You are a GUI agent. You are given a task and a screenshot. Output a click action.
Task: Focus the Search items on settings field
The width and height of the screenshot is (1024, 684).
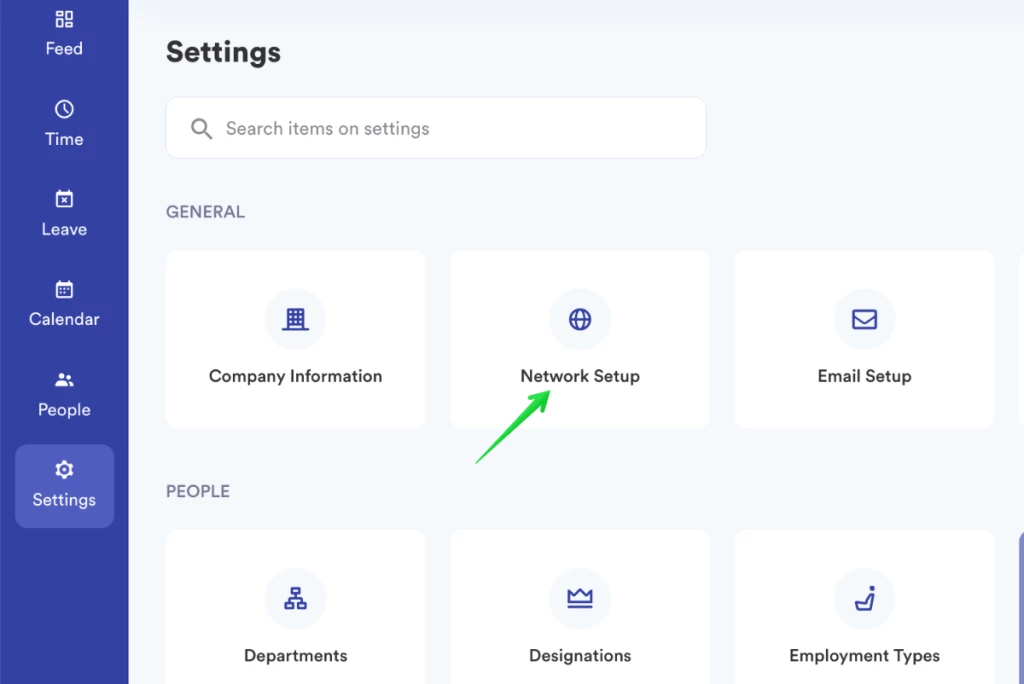pyautogui.click(x=436, y=128)
